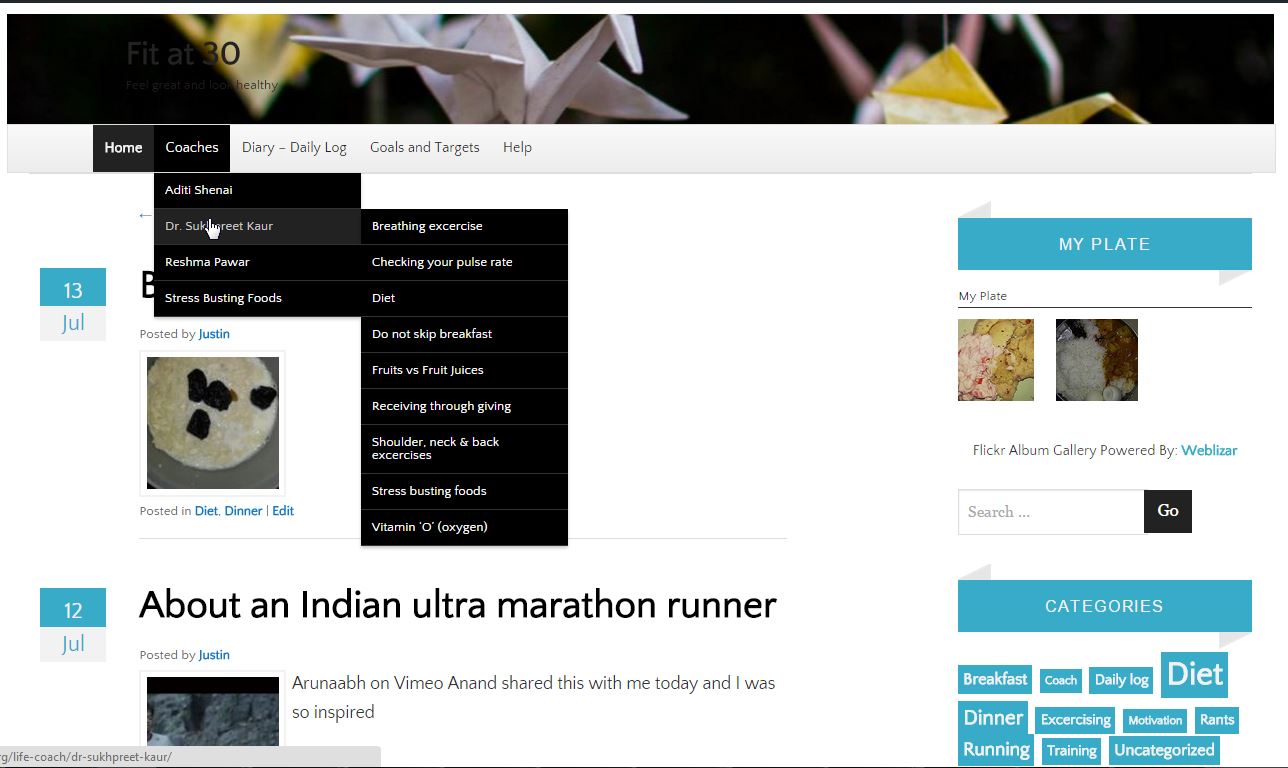Click the Help navigation item

coord(517,147)
